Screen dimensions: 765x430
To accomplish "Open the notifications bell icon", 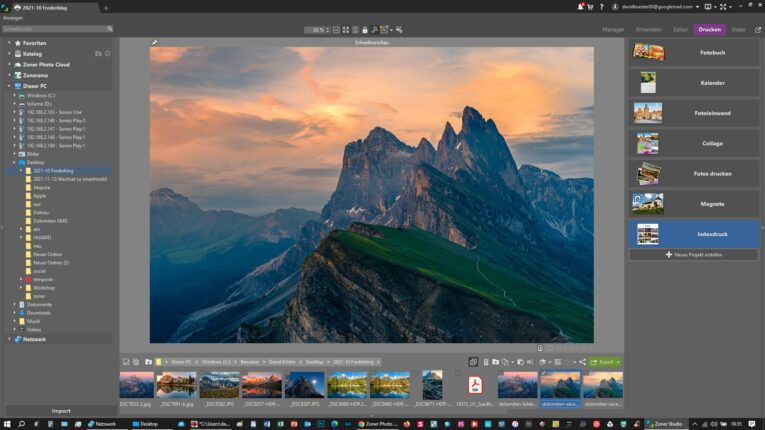I will (x=582, y=7).
